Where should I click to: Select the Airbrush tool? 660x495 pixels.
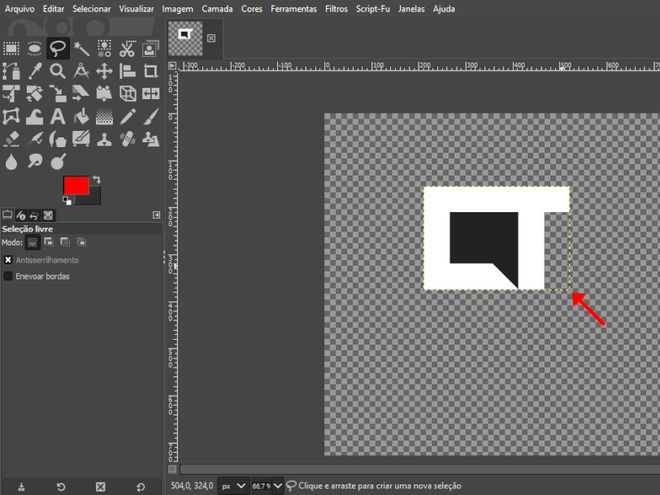pyautogui.click(x=35, y=139)
